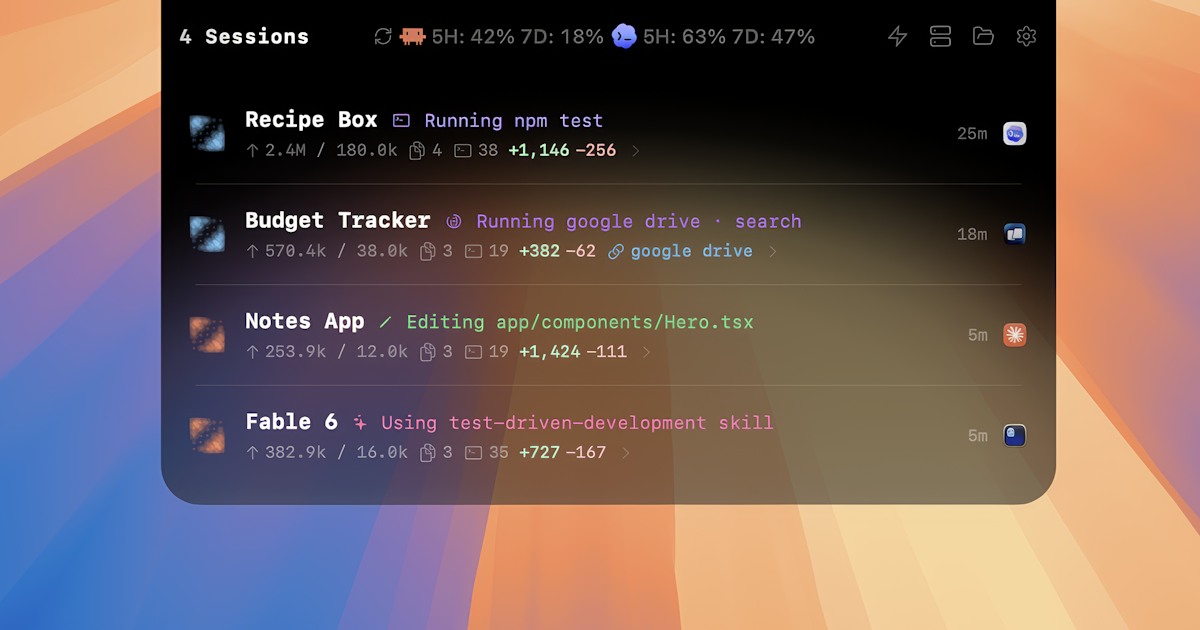Screen dimensions: 1200x630
Task: Click the link chain icon beside google drive
Action: coord(616,251)
